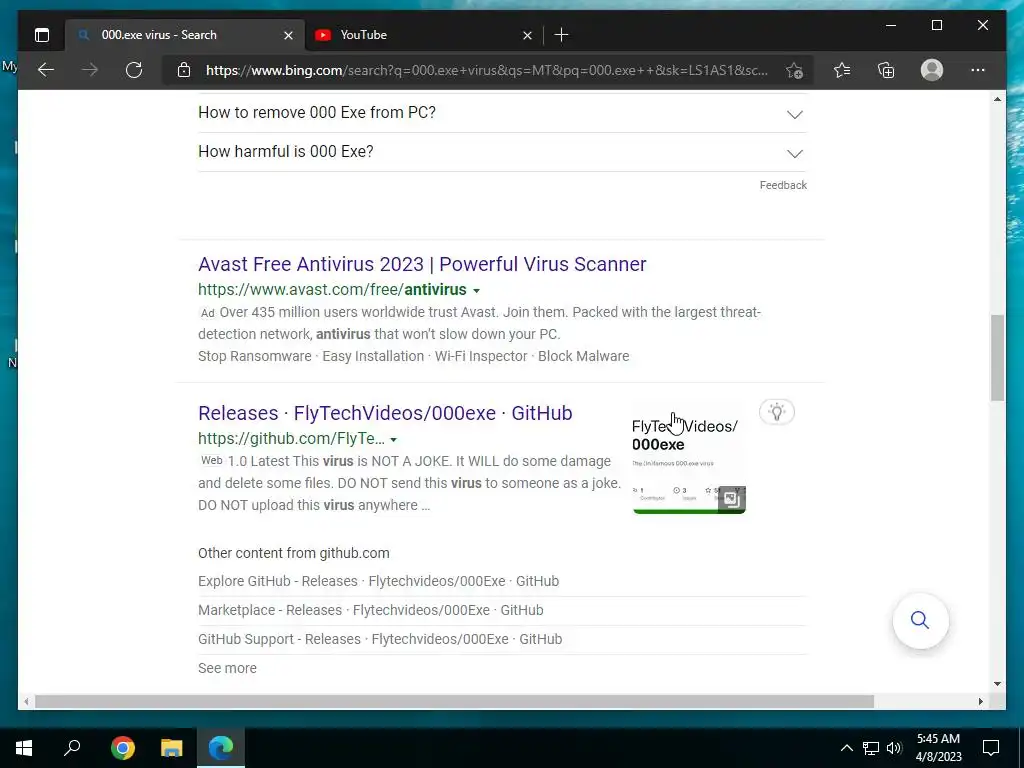Open 'GitHub Support - Releases' link

pos(379,639)
